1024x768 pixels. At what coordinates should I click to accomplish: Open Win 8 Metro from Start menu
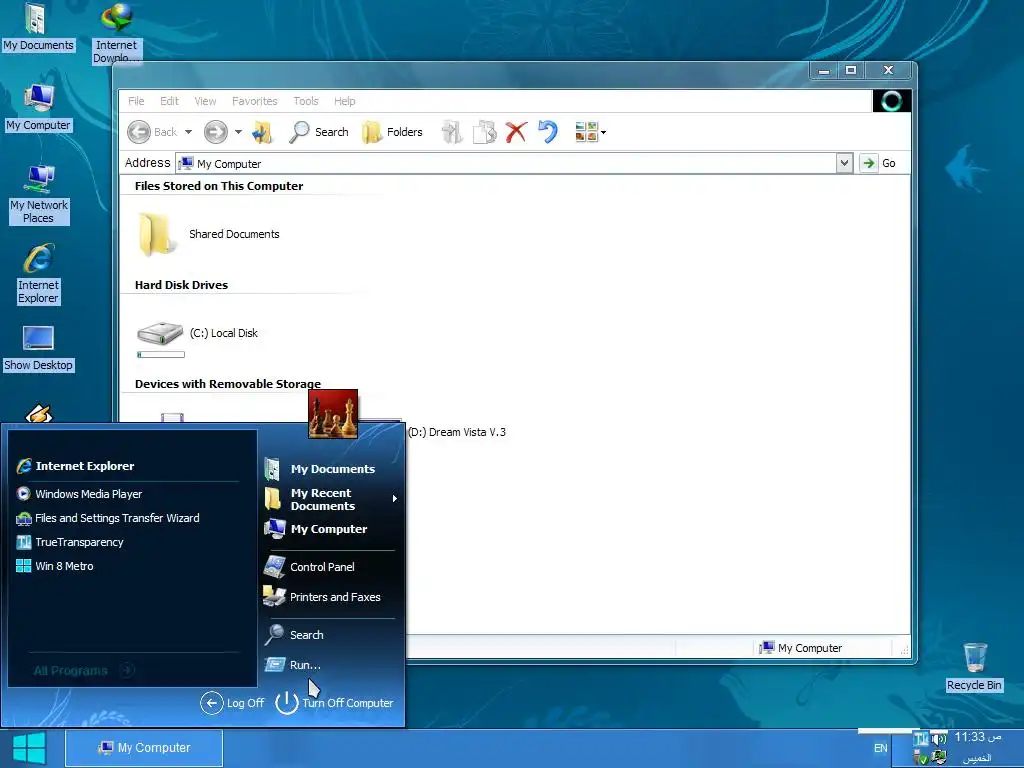coord(55,566)
